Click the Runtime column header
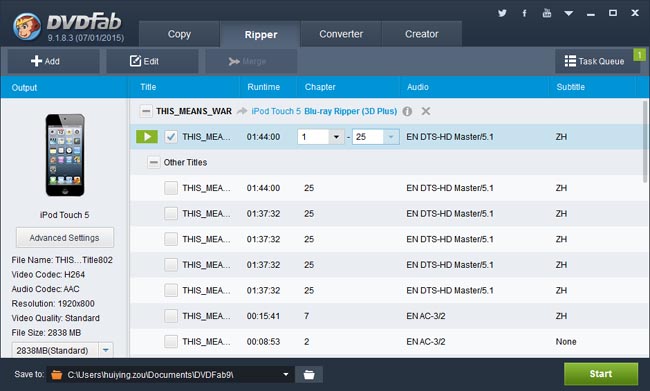 click(264, 87)
